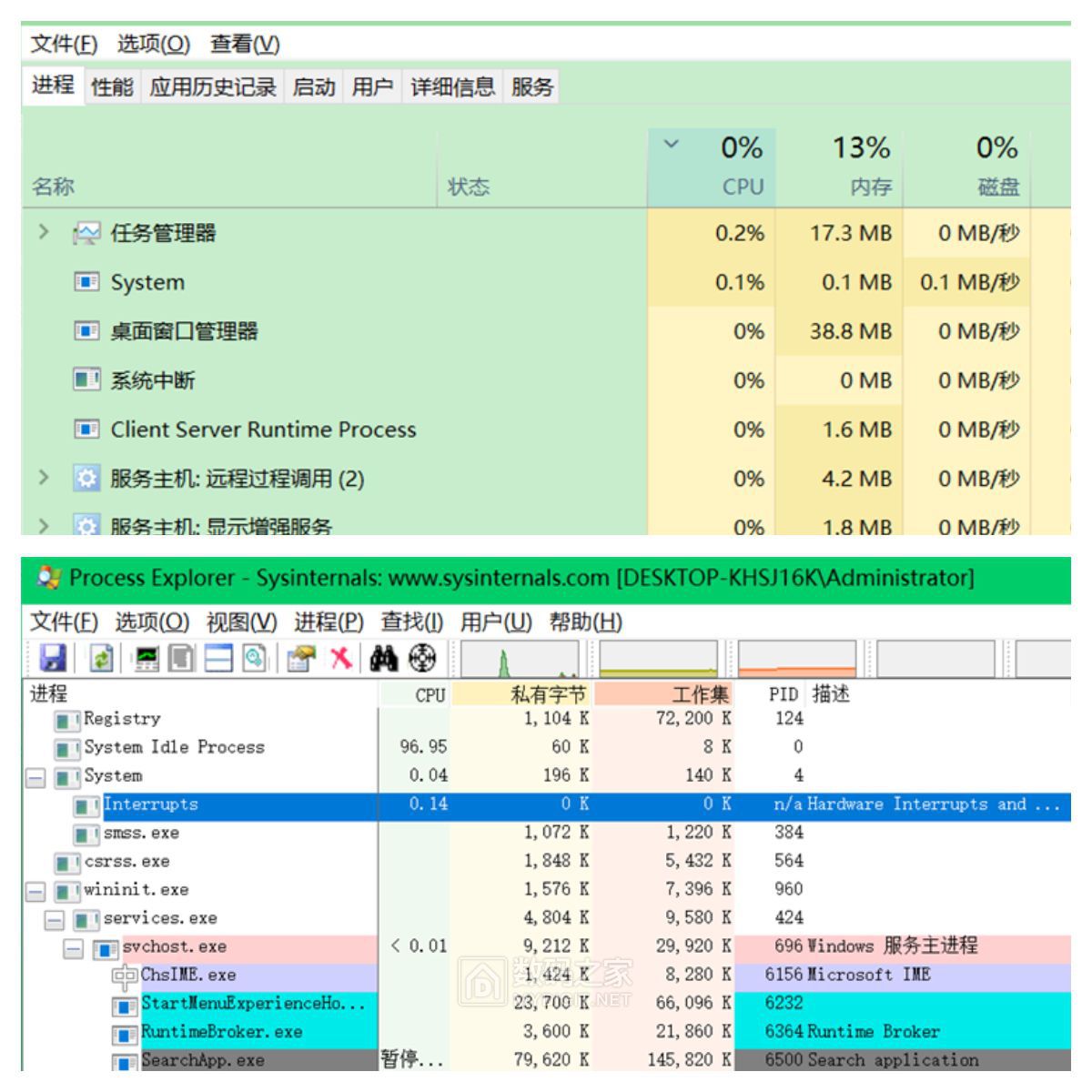Click the yellow commit history mini graph

pyautogui.click(x=658, y=659)
